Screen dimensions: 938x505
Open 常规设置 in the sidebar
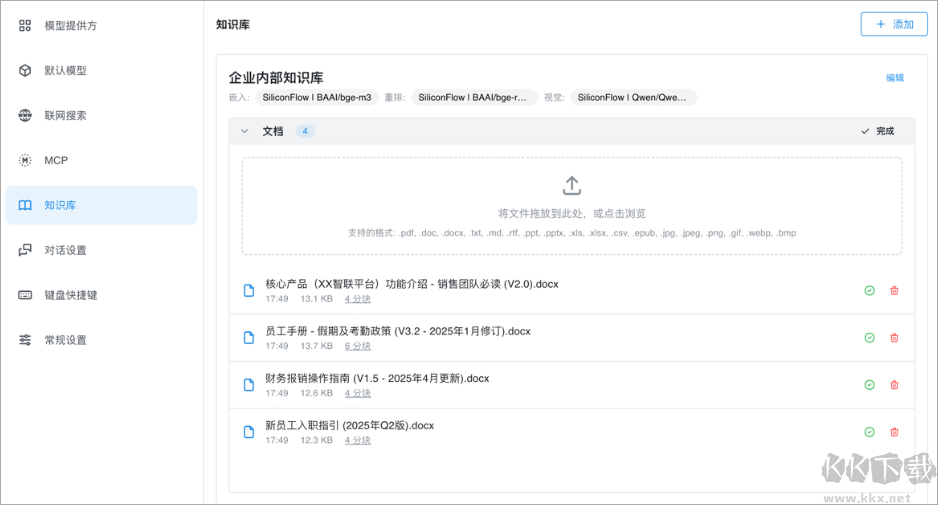coord(102,340)
